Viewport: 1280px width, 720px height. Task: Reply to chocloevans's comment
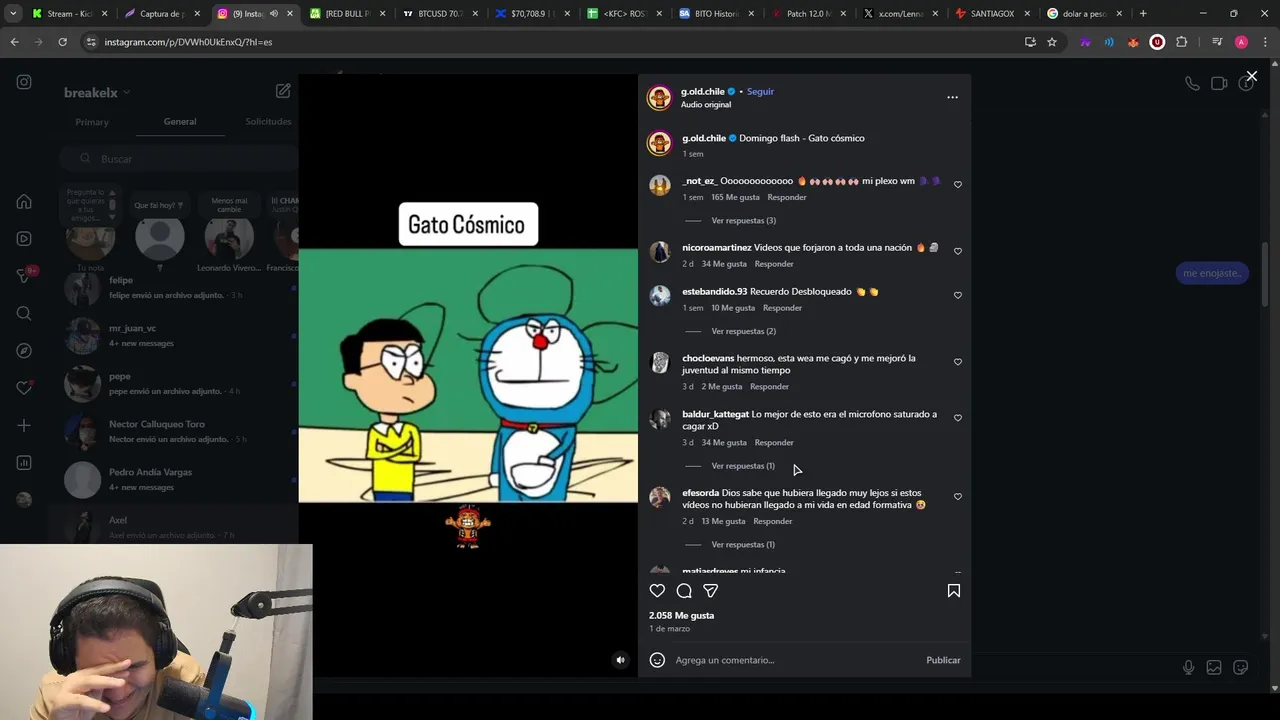[769, 387]
